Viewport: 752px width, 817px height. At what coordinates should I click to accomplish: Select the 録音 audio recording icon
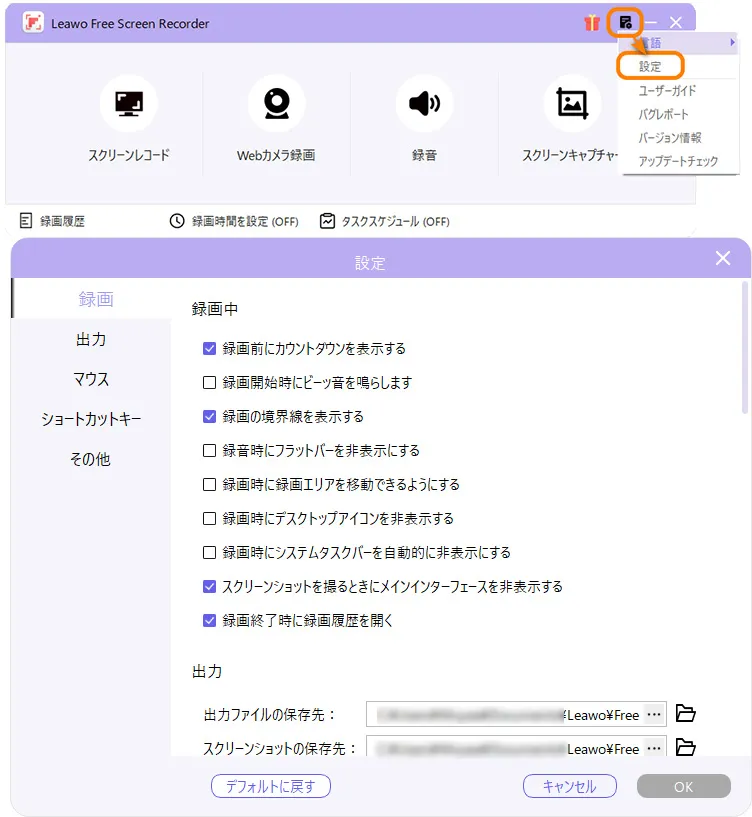pyautogui.click(x=424, y=104)
